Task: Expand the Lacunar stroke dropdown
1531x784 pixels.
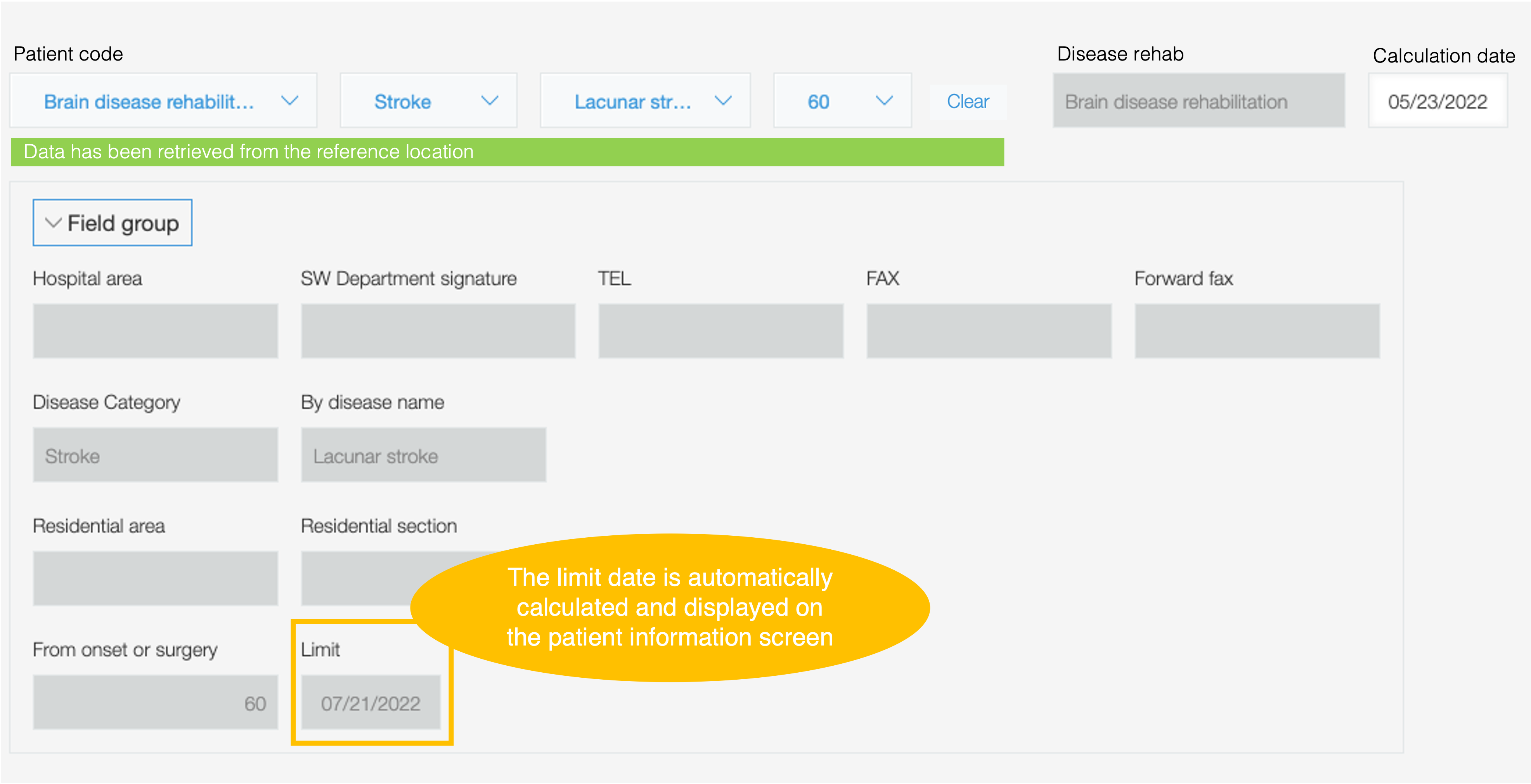Action: coord(644,101)
